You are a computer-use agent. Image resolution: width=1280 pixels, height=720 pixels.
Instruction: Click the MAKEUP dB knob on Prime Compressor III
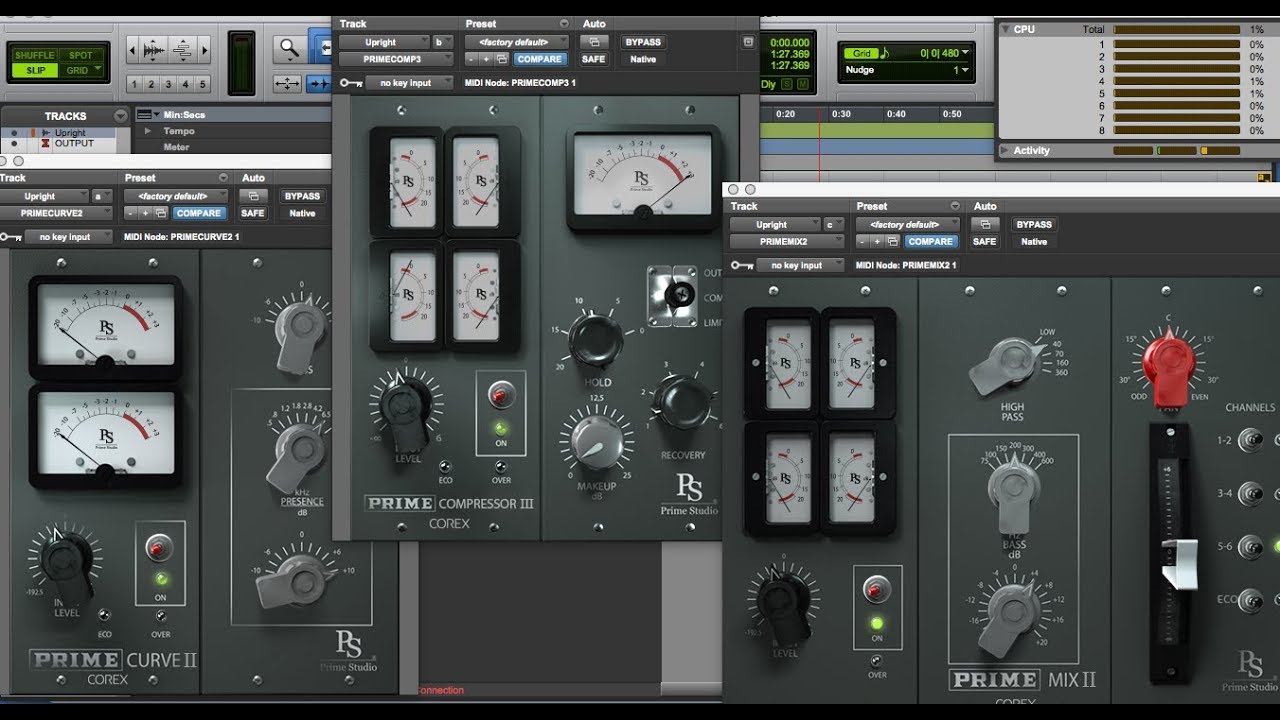tap(597, 441)
